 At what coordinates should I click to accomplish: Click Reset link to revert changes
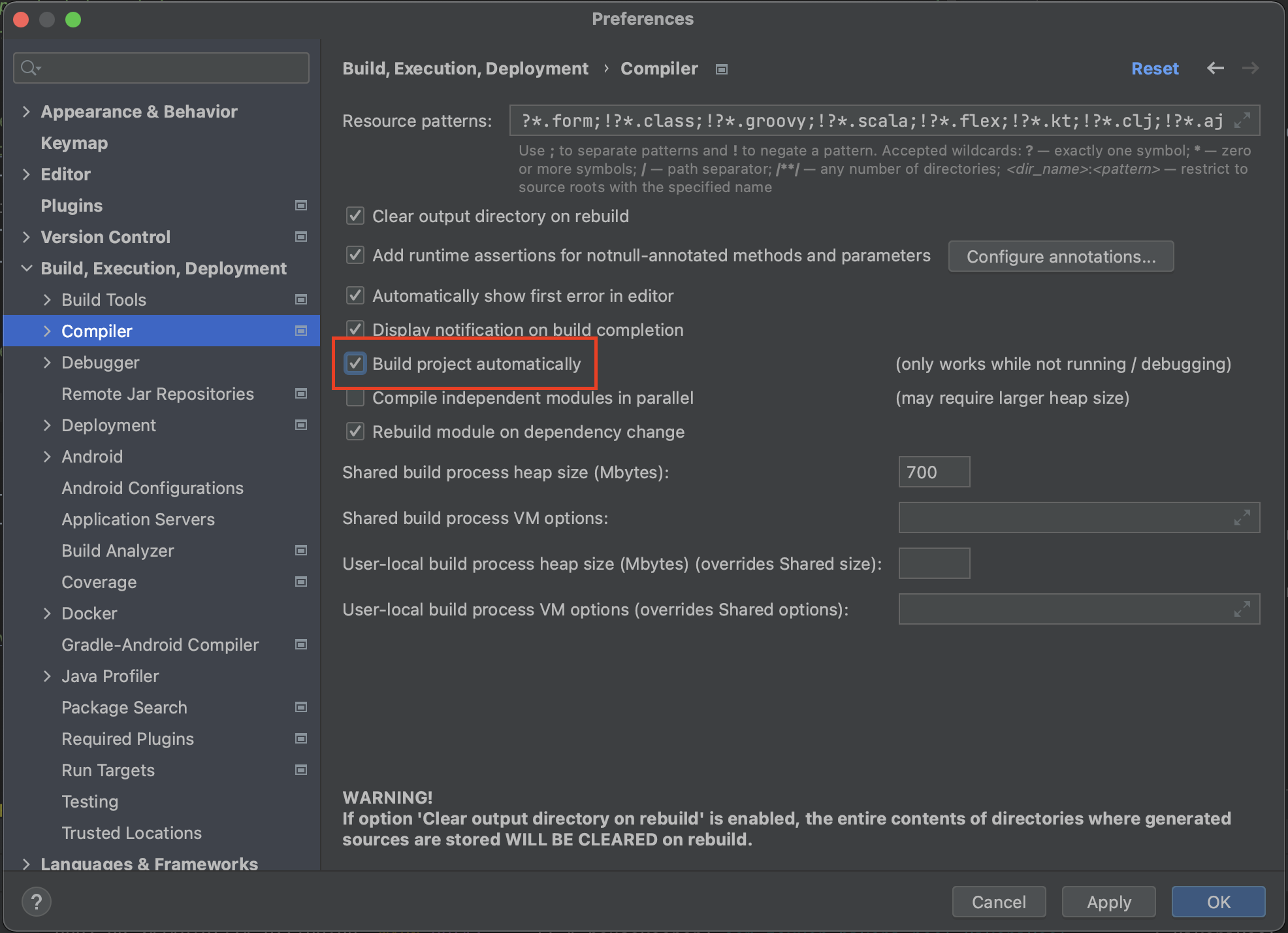(x=1155, y=69)
